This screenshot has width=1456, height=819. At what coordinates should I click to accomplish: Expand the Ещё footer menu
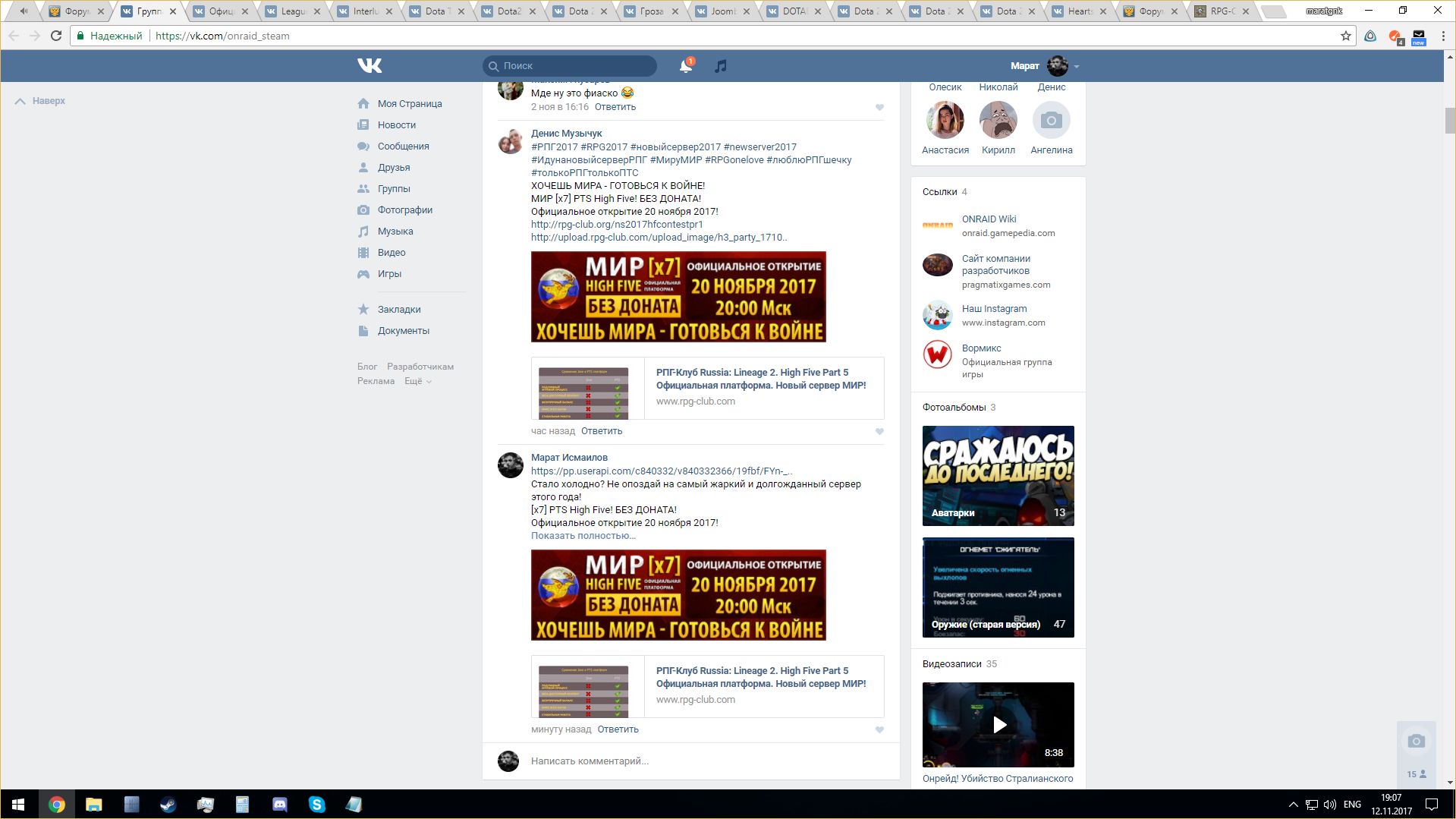pyautogui.click(x=417, y=381)
